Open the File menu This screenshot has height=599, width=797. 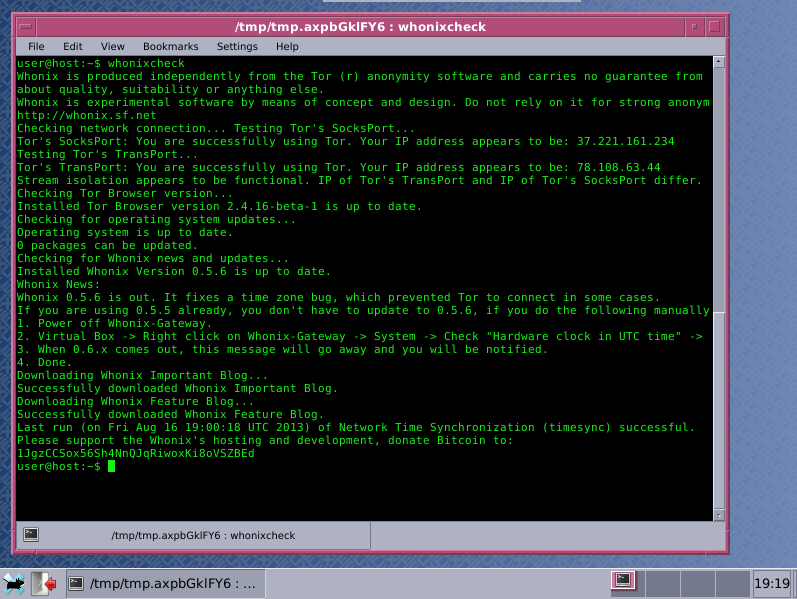coord(36,46)
